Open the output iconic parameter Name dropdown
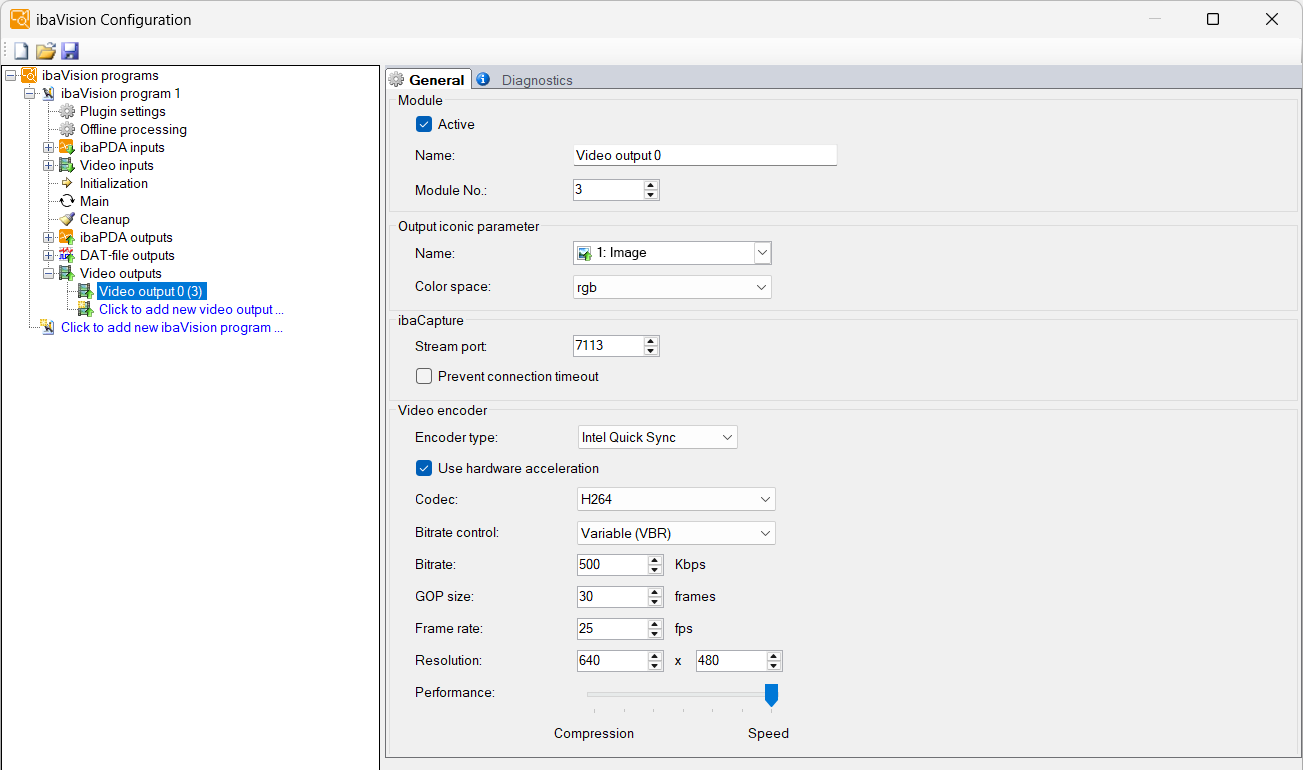The height and width of the screenshot is (770, 1303). pyautogui.click(x=762, y=253)
